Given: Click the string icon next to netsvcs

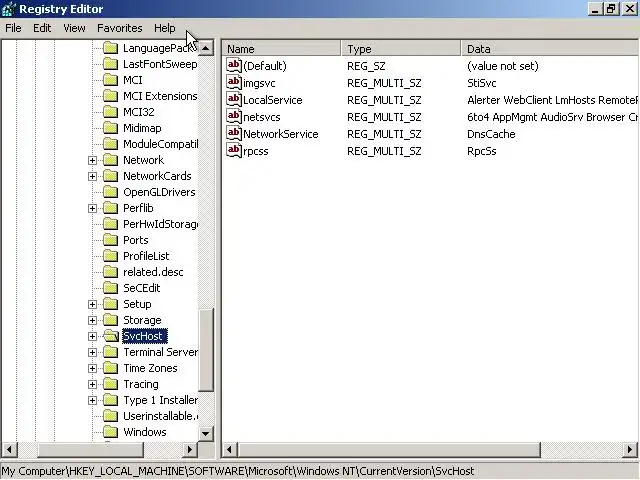Looking at the screenshot, I should pos(234,116).
